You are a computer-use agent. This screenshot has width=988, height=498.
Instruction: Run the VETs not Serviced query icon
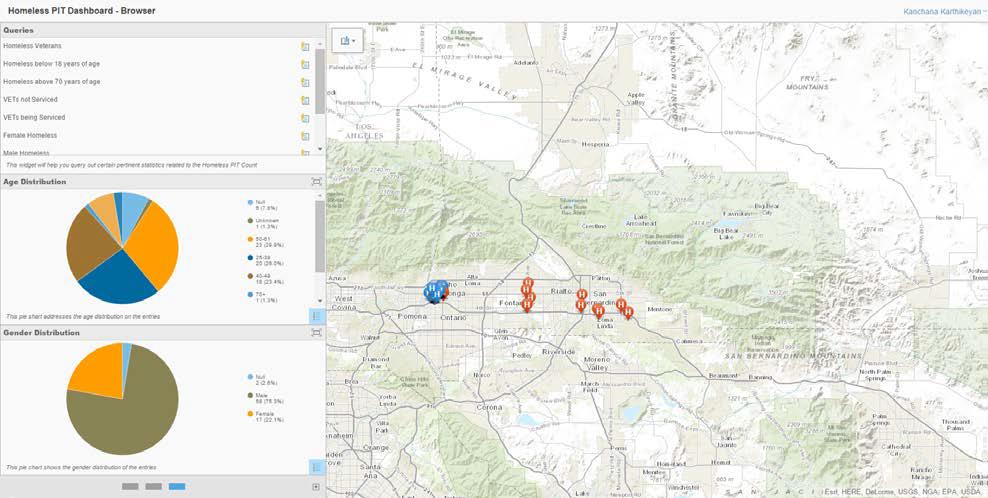click(306, 100)
